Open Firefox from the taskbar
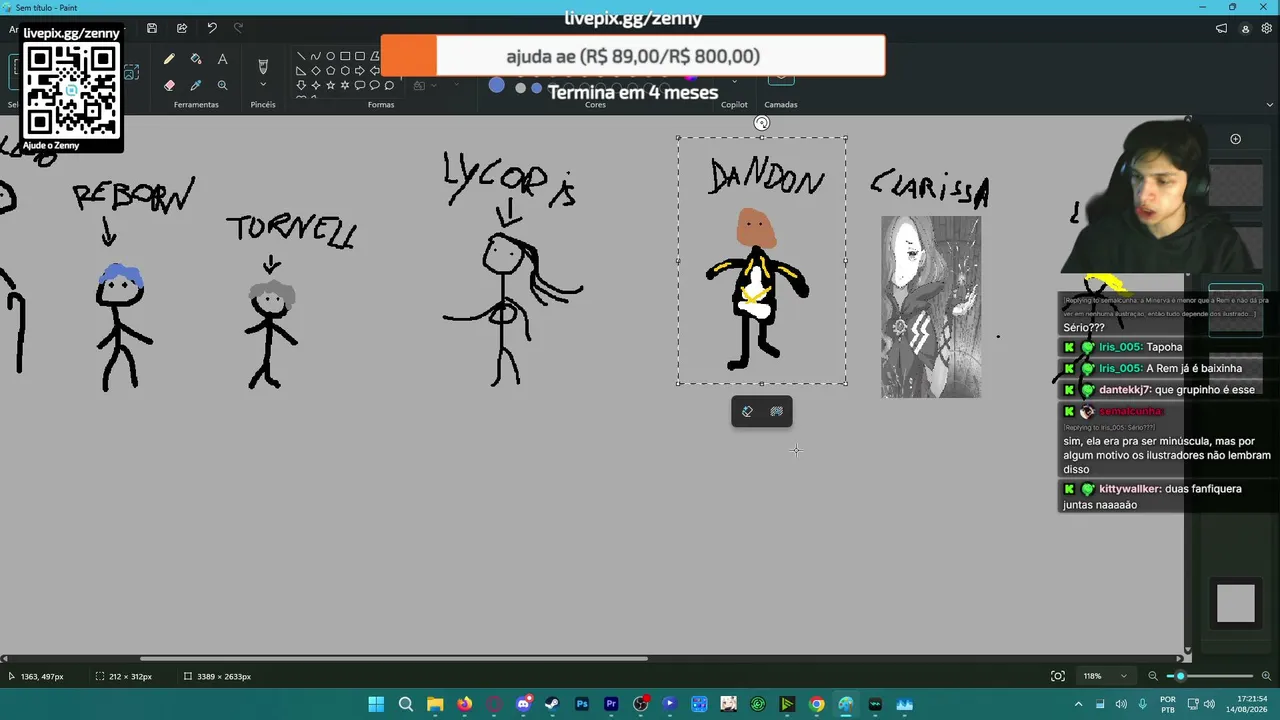 464,704
